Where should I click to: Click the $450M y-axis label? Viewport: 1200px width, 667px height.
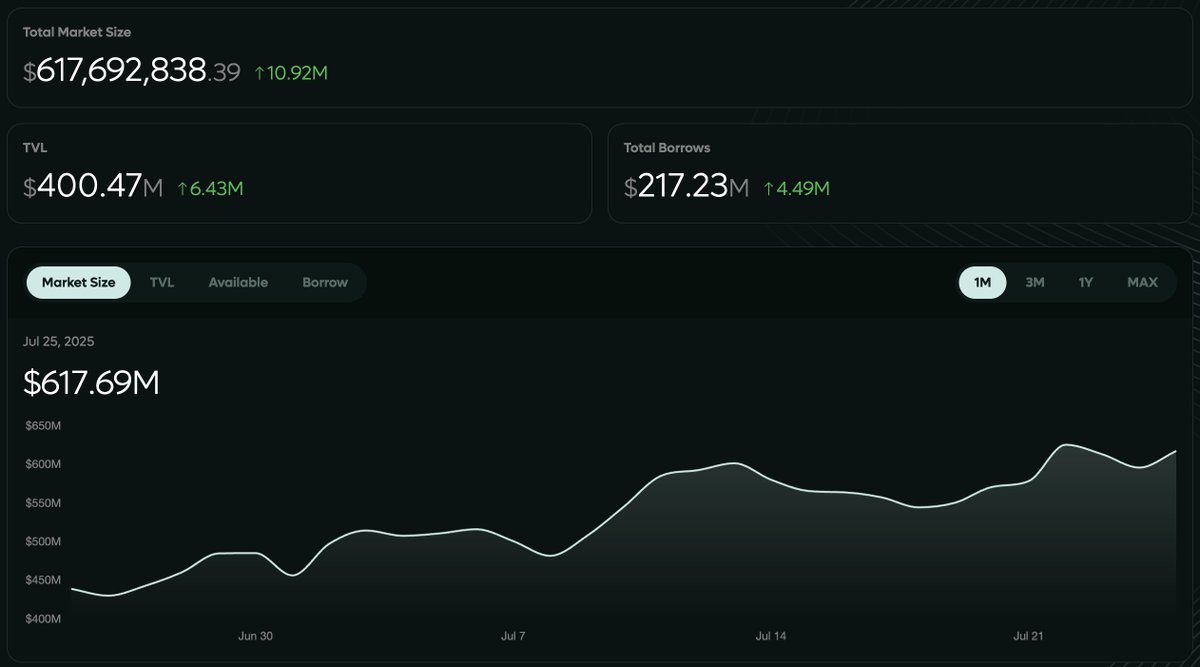pos(43,580)
